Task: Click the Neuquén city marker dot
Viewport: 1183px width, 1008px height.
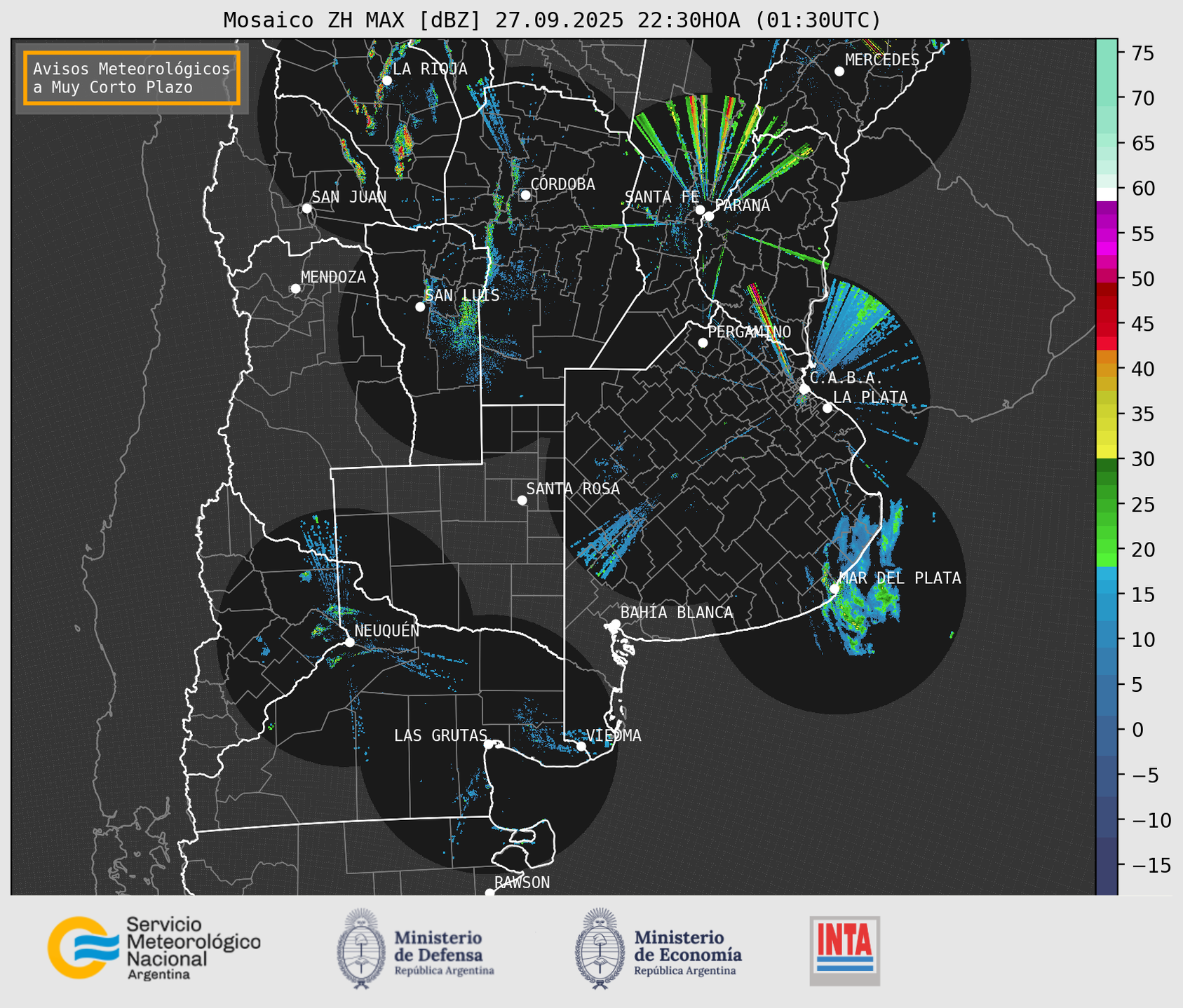Action: point(349,642)
